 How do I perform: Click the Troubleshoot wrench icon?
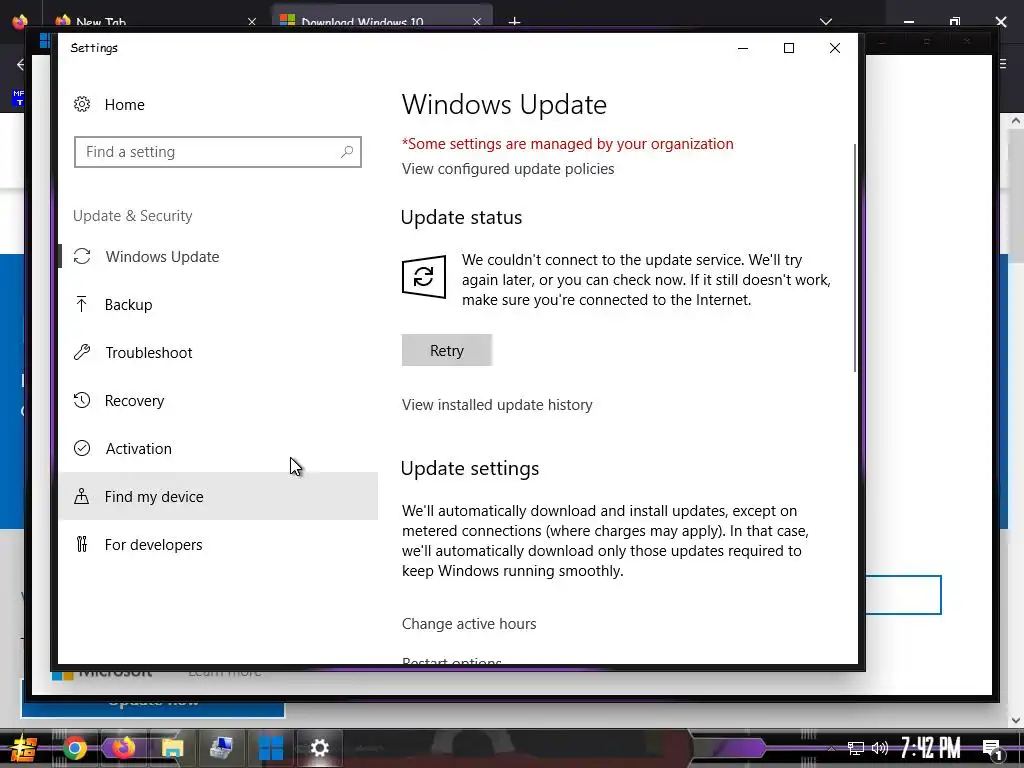[82, 353]
